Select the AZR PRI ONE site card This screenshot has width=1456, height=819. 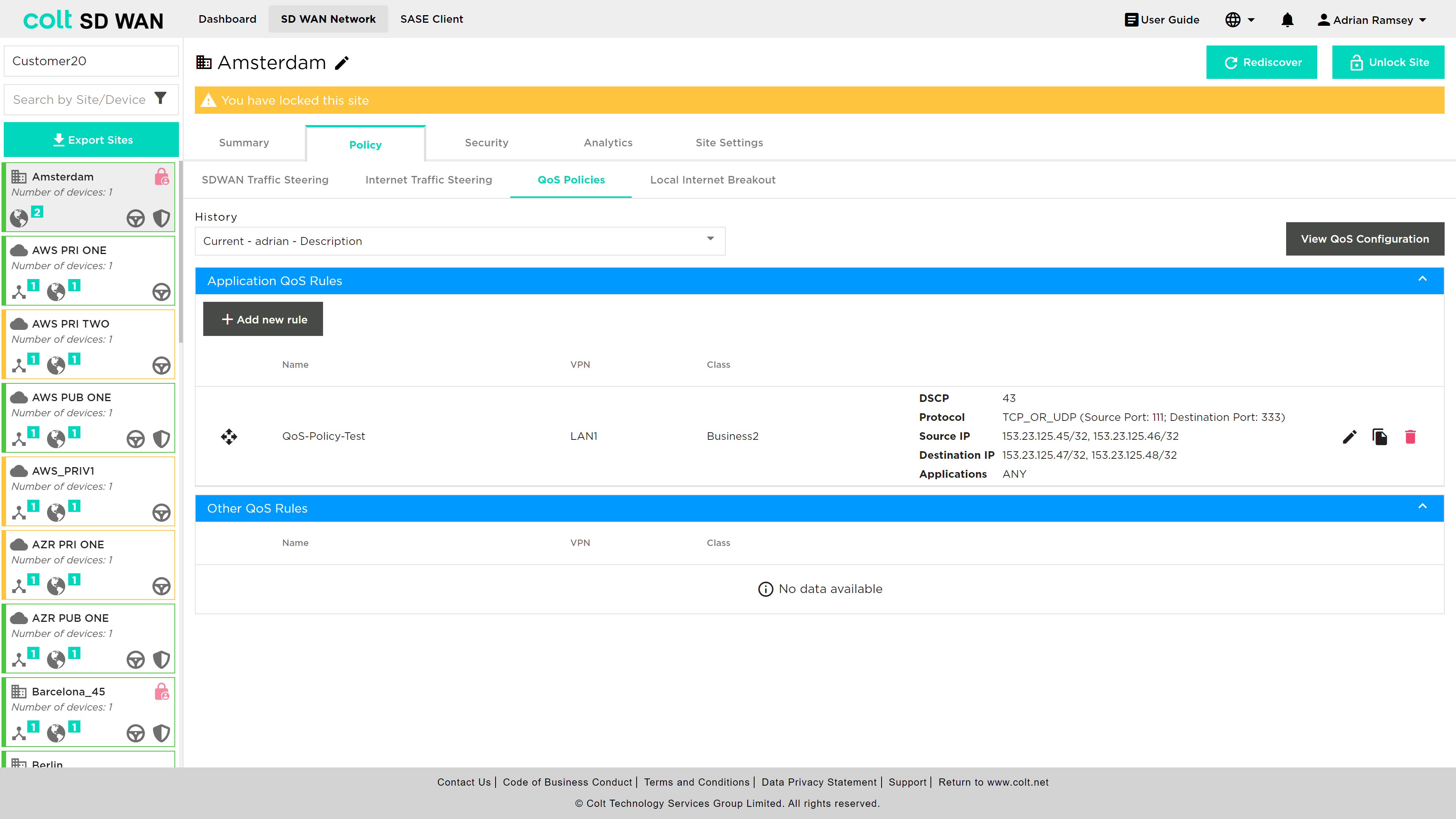pos(89,565)
